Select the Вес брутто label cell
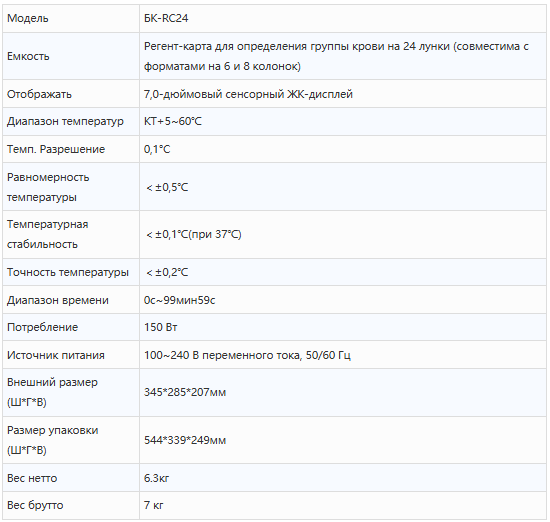 coord(71,505)
